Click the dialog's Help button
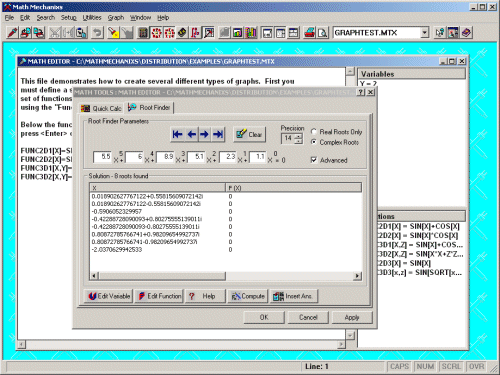The image size is (500, 375). (x=205, y=296)
